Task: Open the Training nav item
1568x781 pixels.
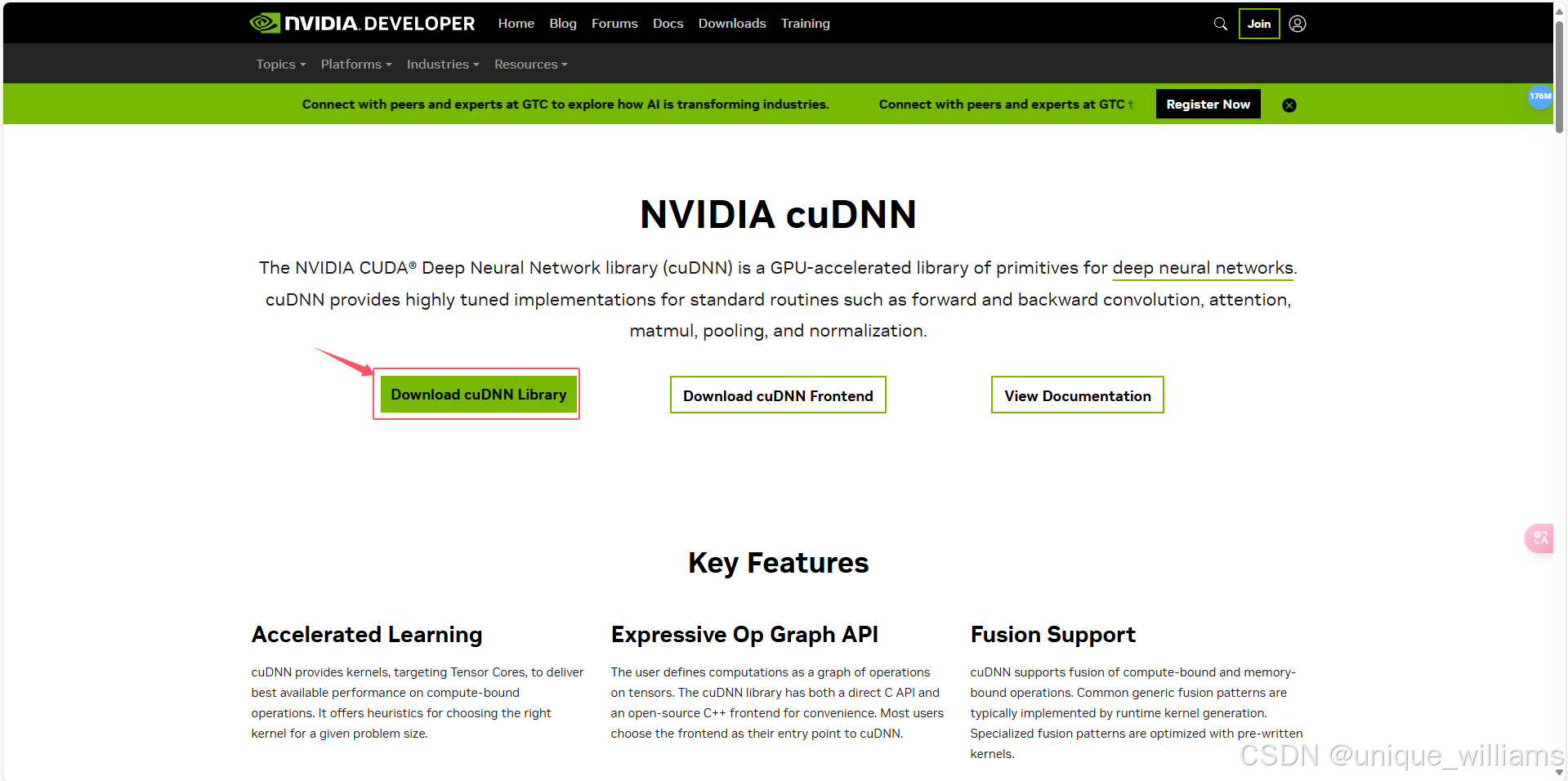Action: coord(805,24)
